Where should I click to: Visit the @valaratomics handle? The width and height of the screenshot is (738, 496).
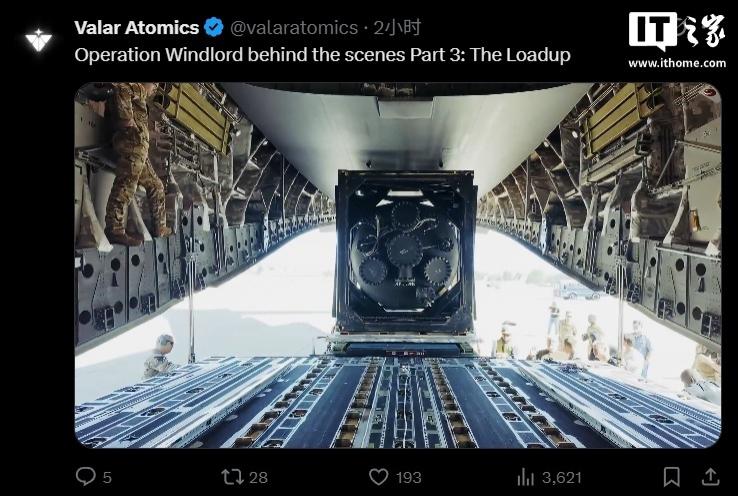coord(294,28)
